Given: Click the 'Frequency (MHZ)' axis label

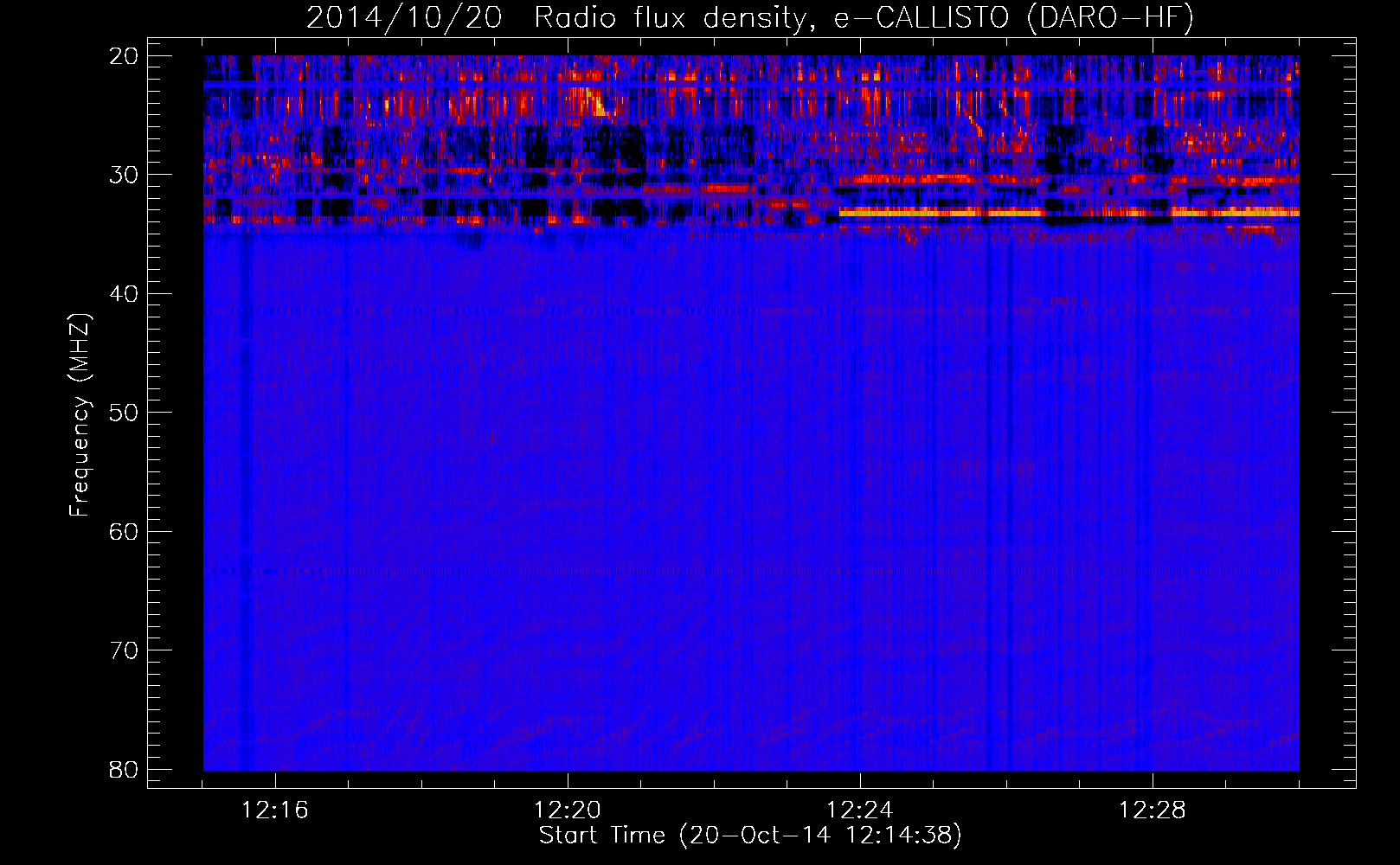Looking at the screenshot, I should pos(80,415).
